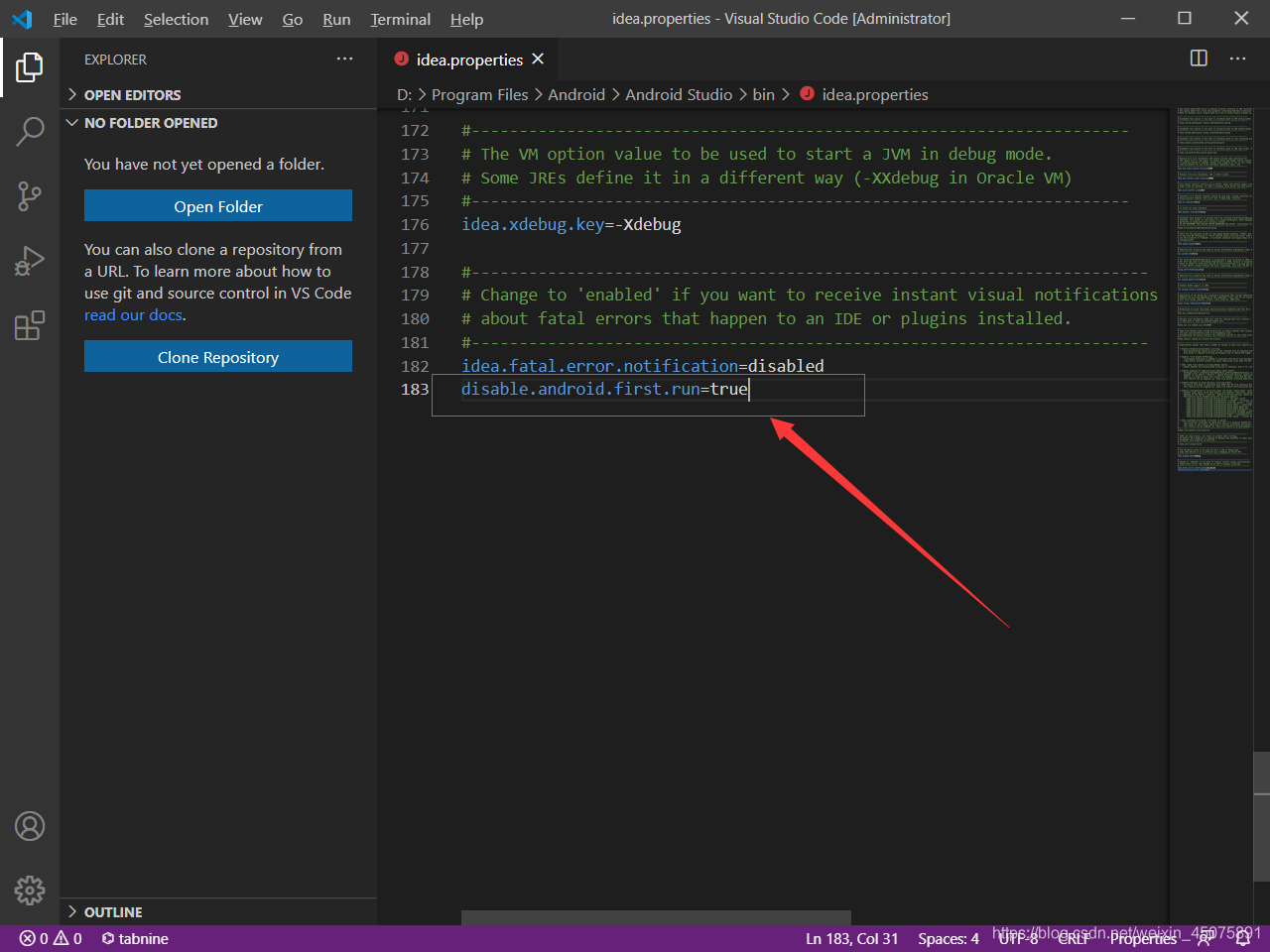
Task: Click the 'Android' breadcrumb
Action: click(576, 94)
